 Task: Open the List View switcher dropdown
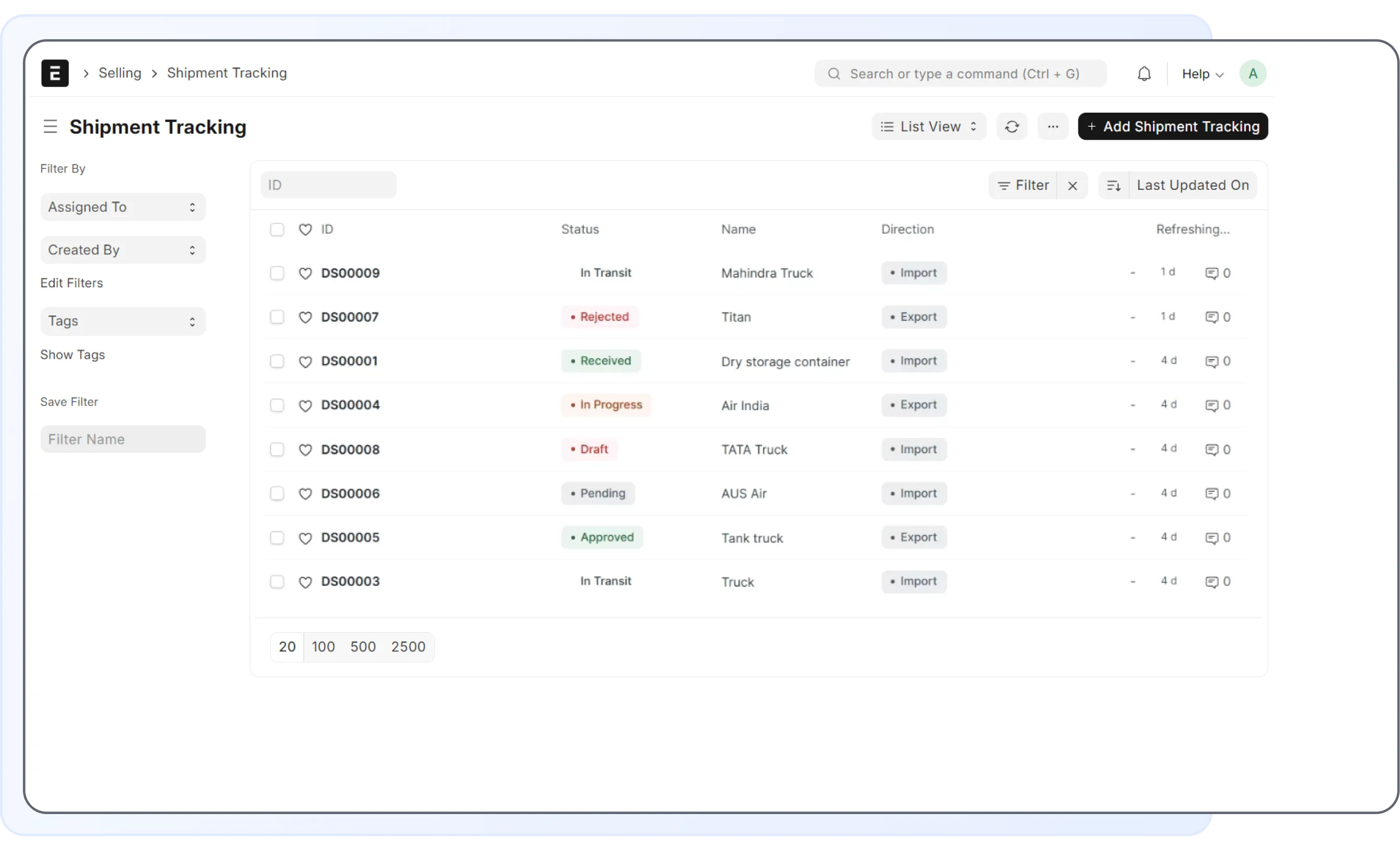pos(928,126)
